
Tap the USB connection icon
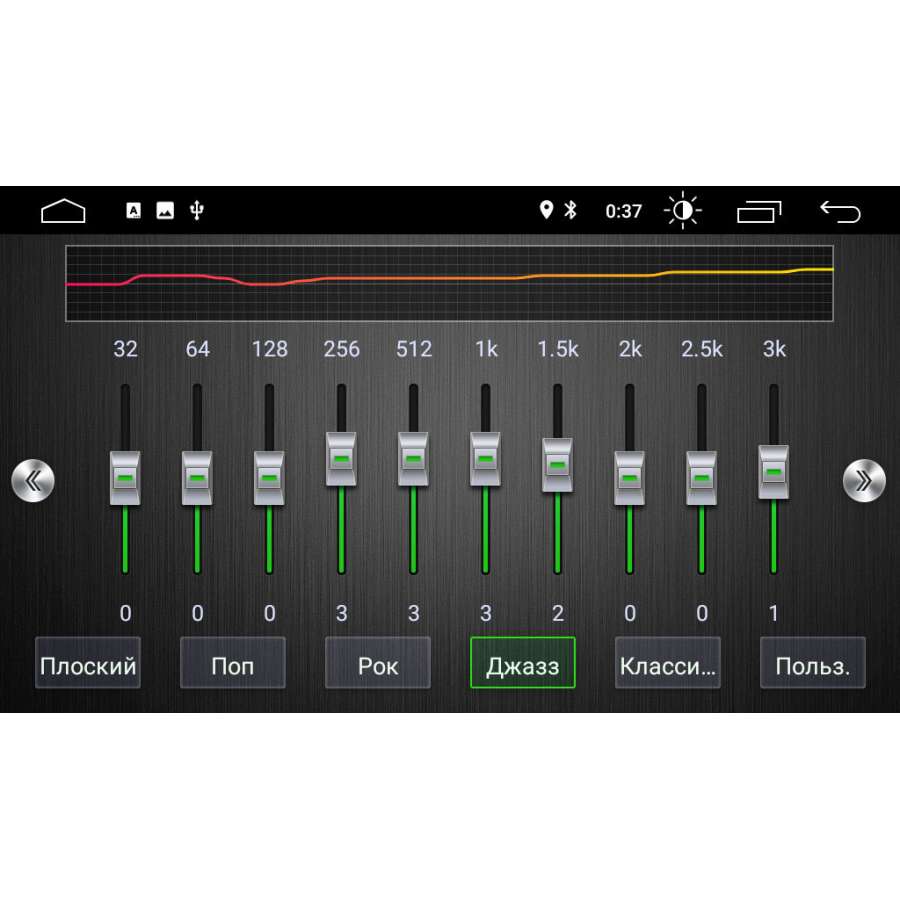197,211
